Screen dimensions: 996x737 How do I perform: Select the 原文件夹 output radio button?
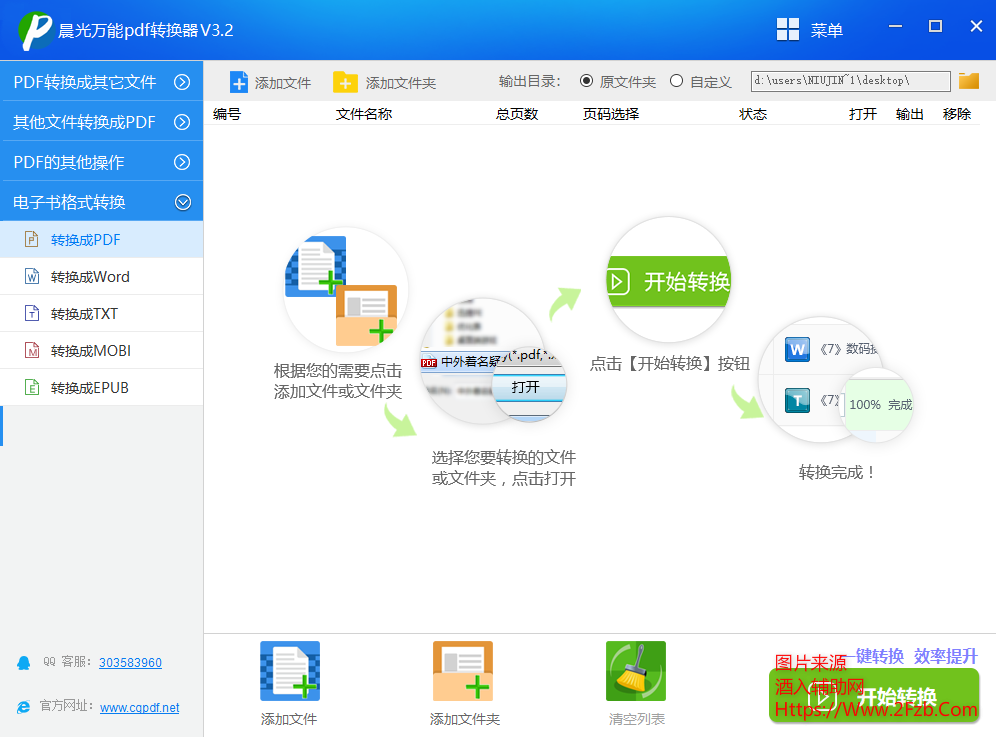click(586, 81)
